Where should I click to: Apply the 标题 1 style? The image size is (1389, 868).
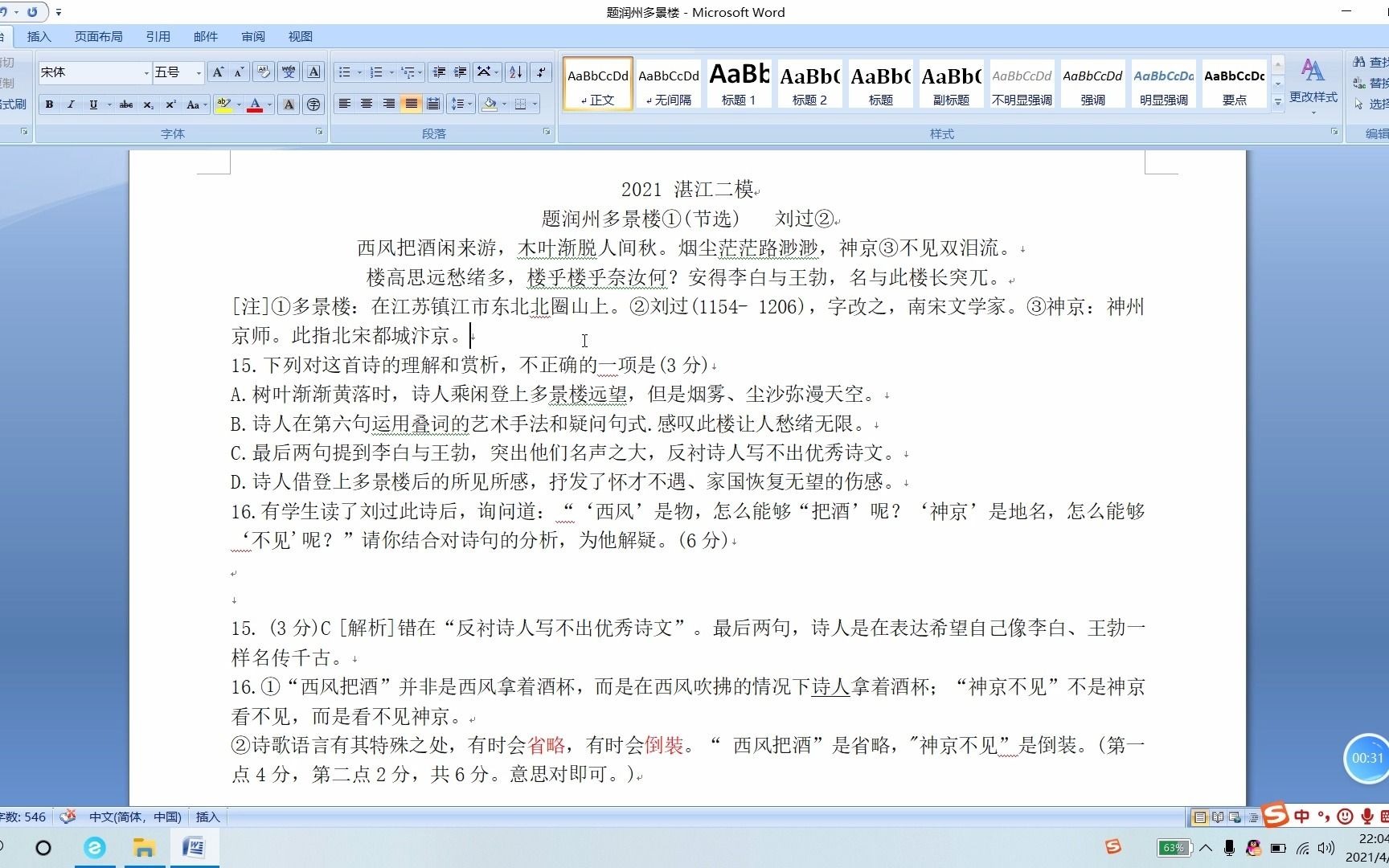click(x=739, y=84)
